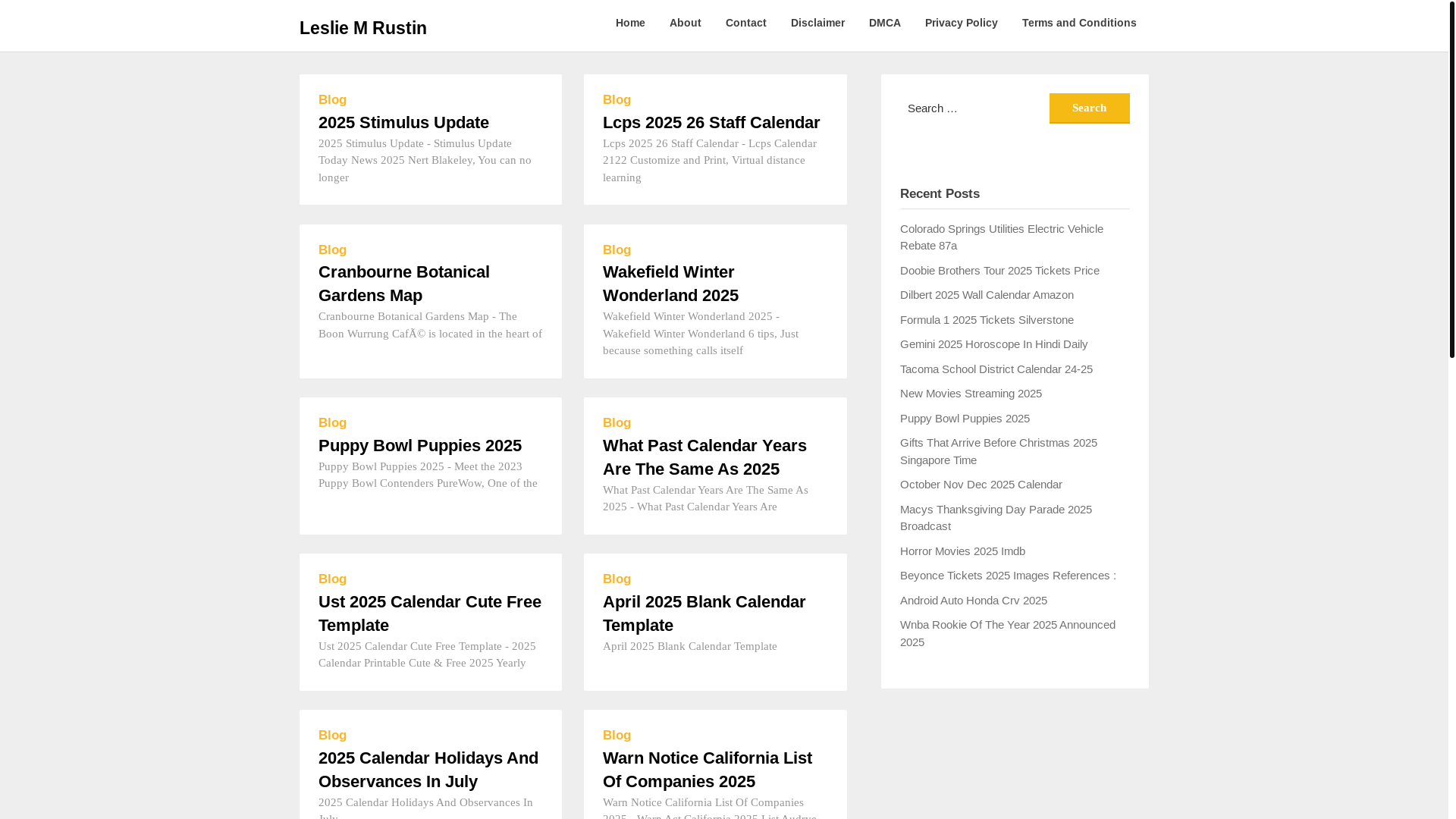Open Wakefield Winter Wonderland 2025 post
1456x819 pixels.
[x=670, y=284]
